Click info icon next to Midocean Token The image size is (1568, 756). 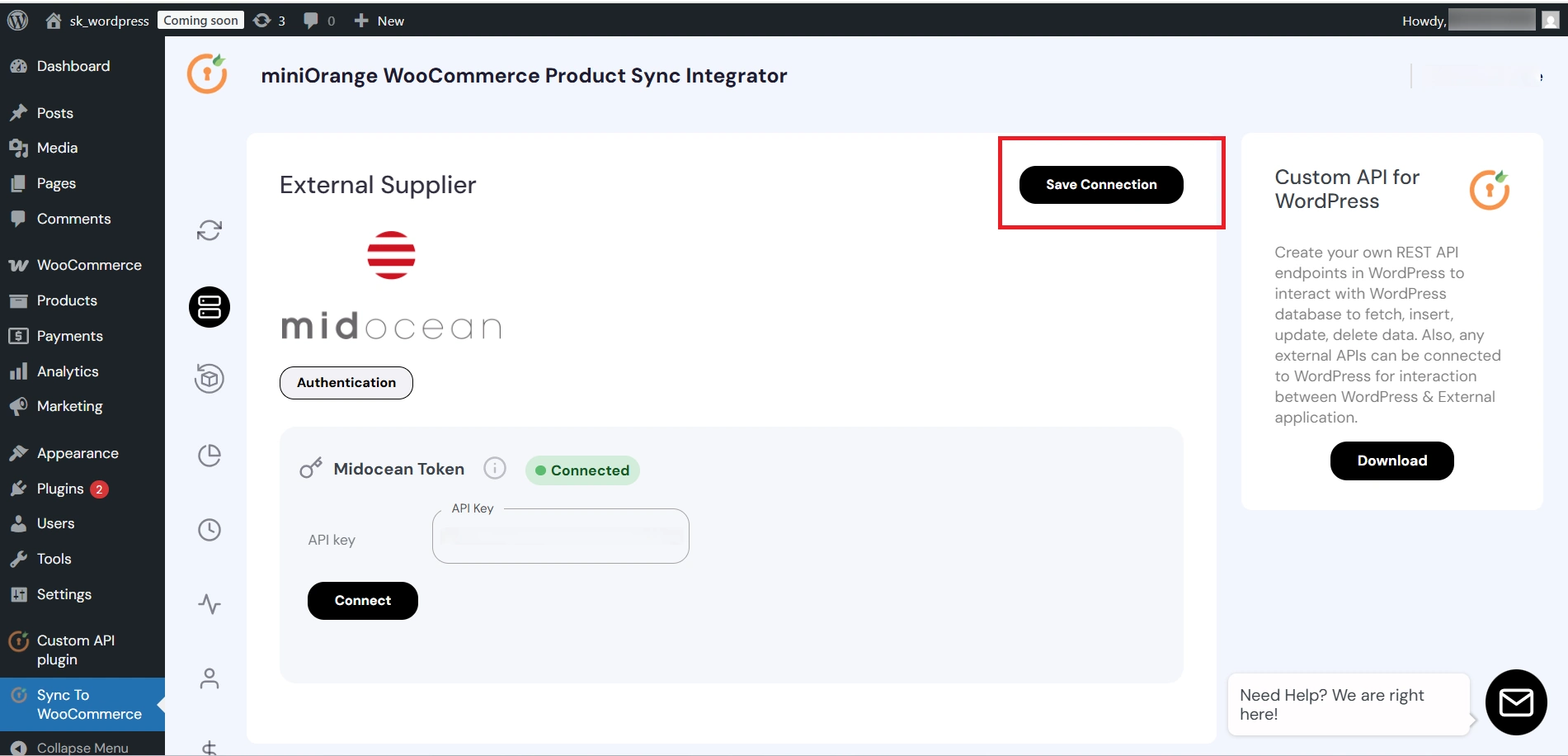pyautogui.click(x=495, y=469)
